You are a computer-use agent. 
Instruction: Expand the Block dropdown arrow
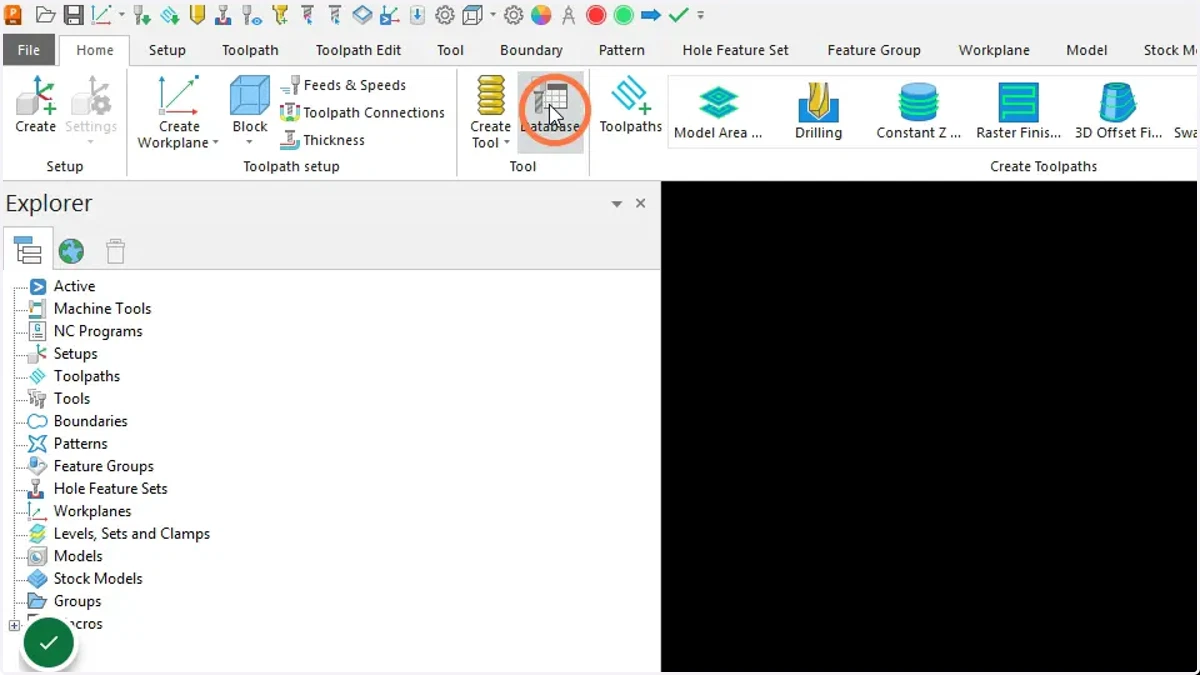[x=249, y=143]
